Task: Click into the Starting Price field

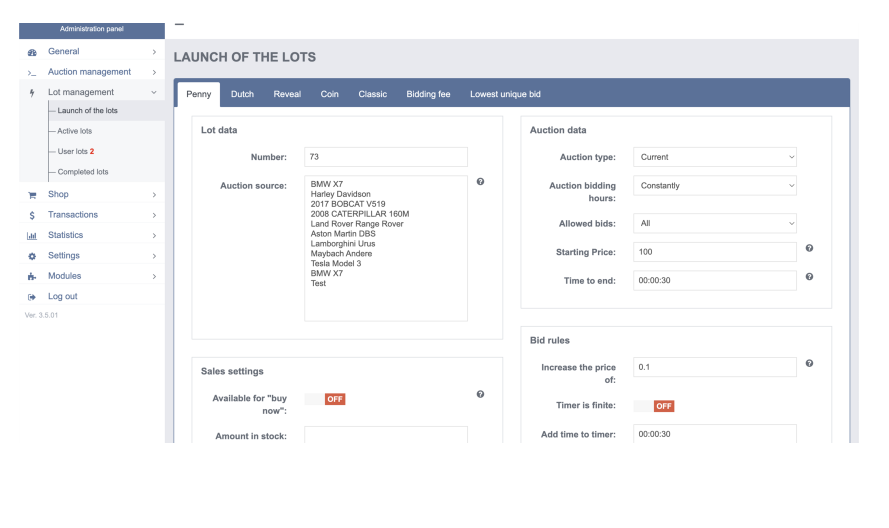Action: [714, 252]
